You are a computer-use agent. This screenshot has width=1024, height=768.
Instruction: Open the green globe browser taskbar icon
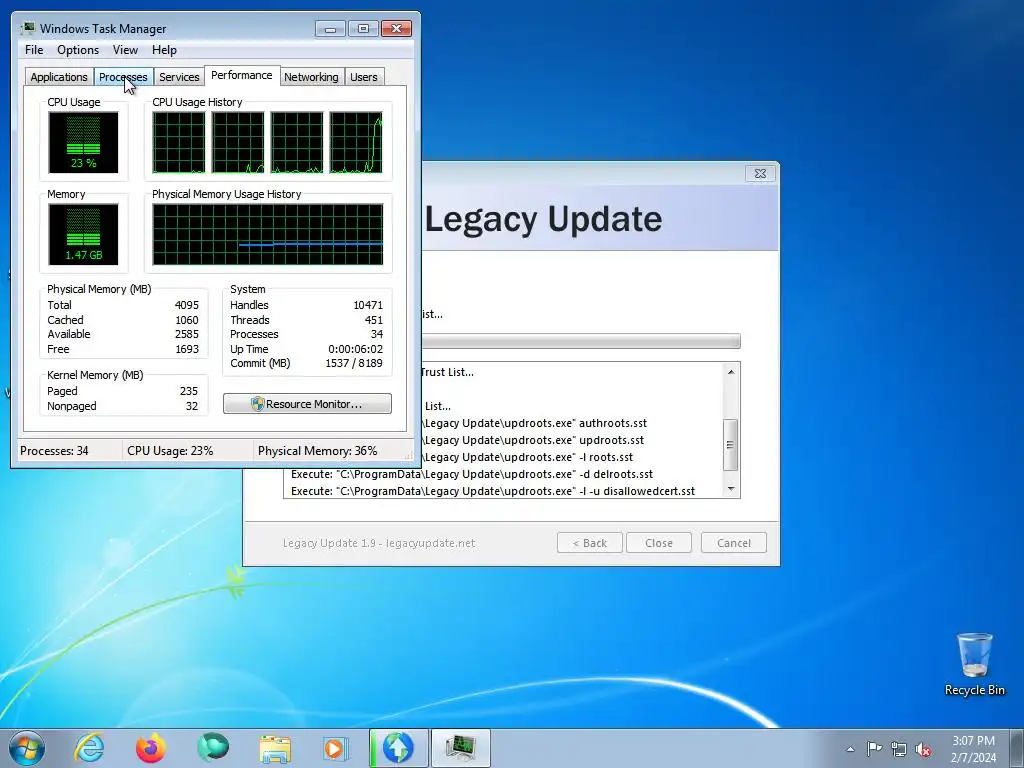tap(213, 748)
